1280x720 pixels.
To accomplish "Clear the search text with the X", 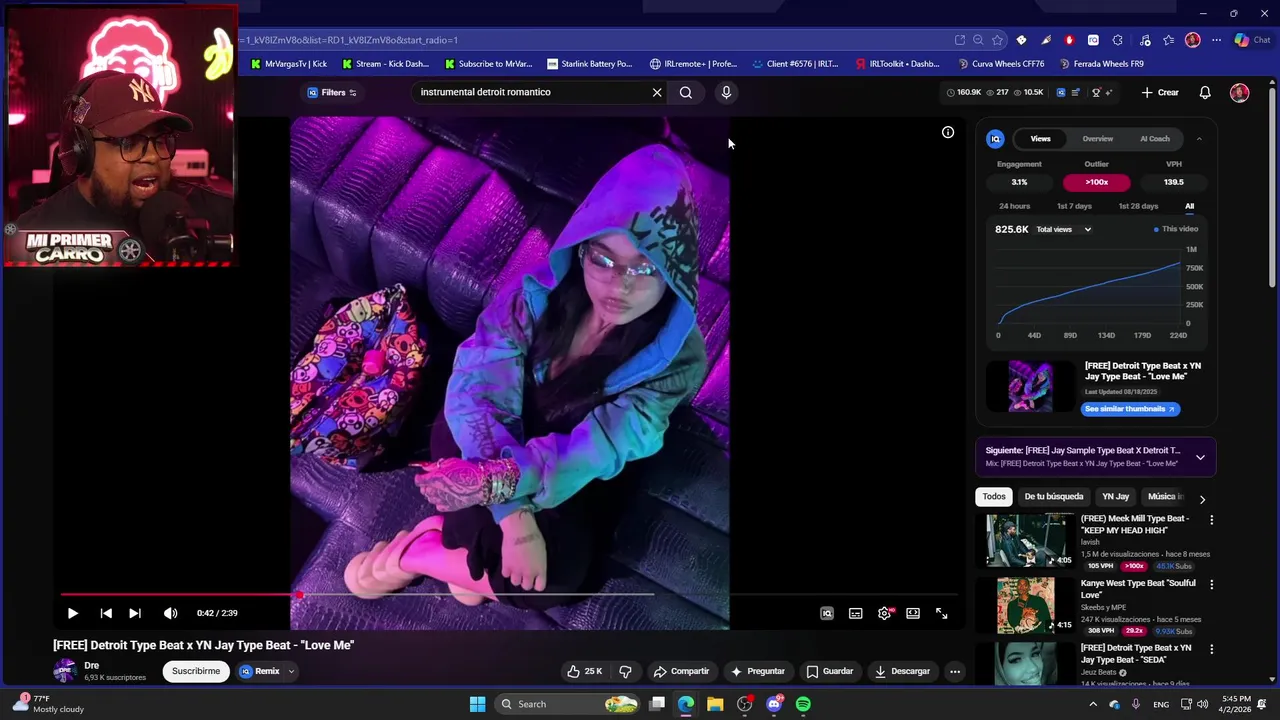I will (x=657, y=92).
